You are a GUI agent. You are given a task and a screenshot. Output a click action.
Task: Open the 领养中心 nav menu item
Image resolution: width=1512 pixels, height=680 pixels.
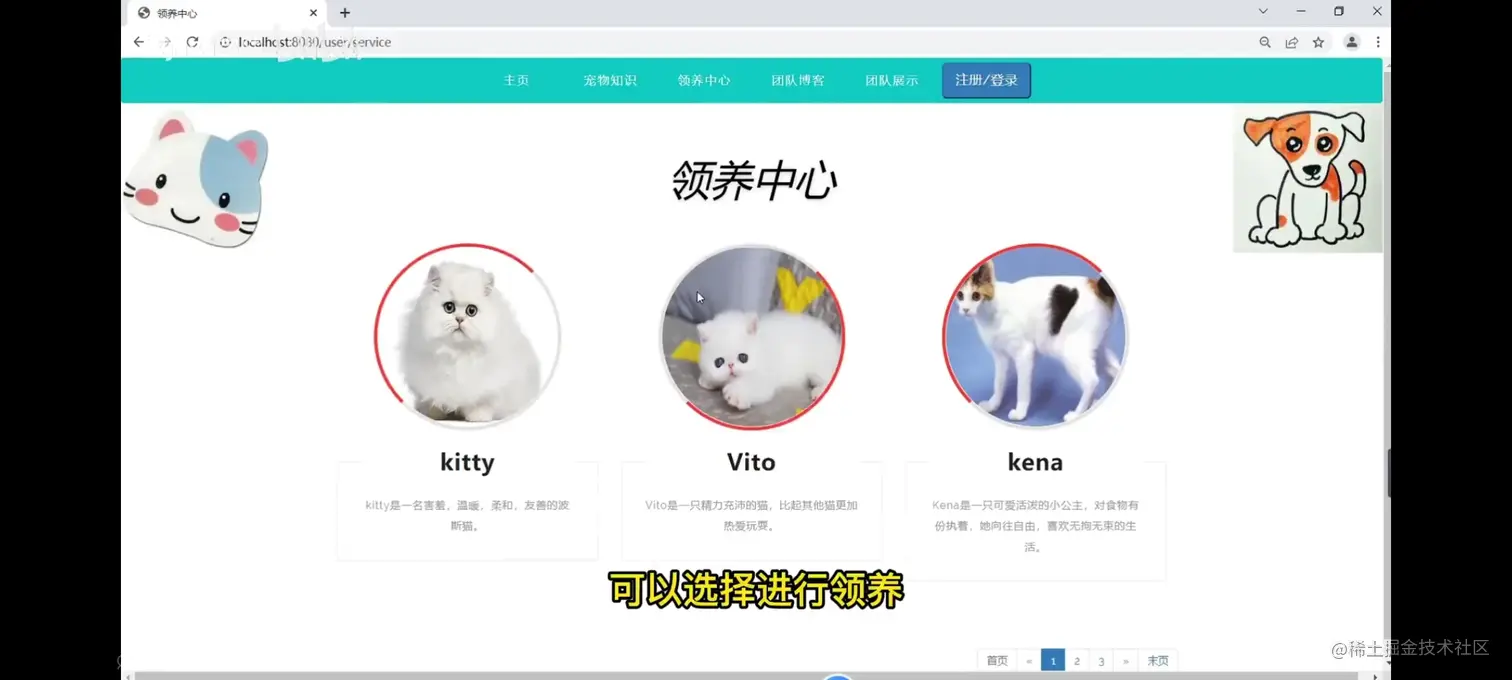point(704,80)
